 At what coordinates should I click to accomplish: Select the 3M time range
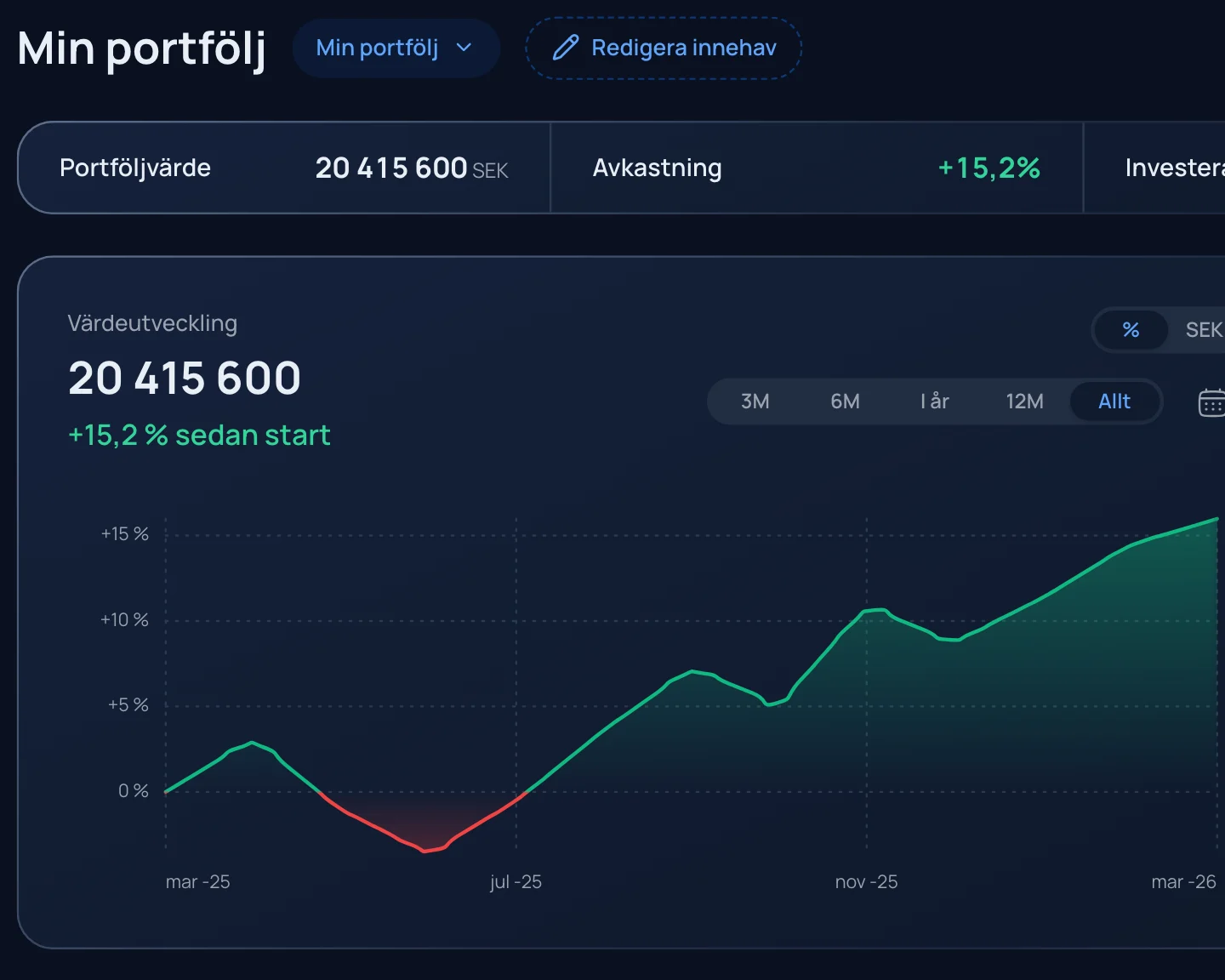(755, 402)
